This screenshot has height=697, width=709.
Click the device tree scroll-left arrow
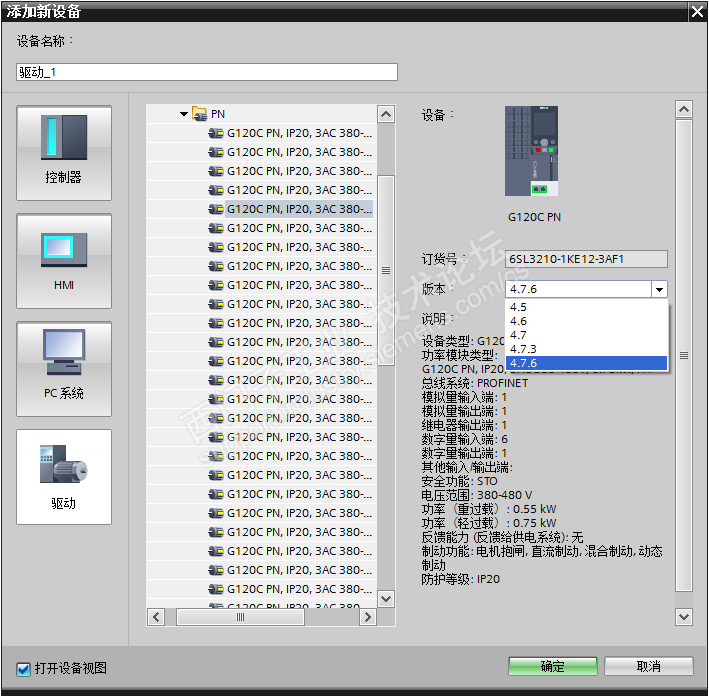156,617
